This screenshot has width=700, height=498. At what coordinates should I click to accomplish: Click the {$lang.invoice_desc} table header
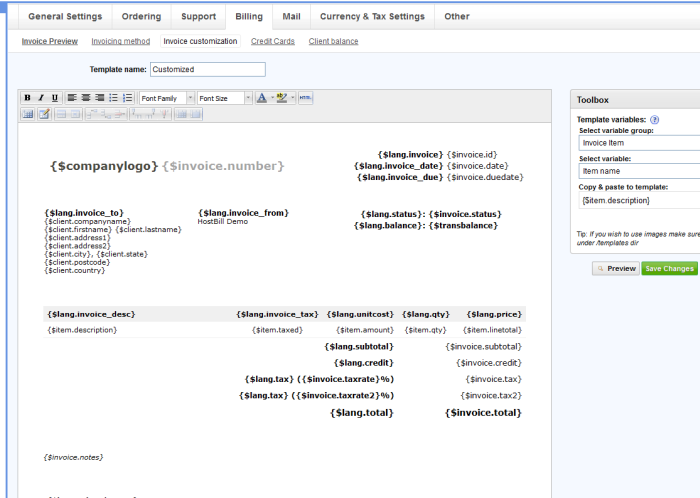click(x=91, y=314)
